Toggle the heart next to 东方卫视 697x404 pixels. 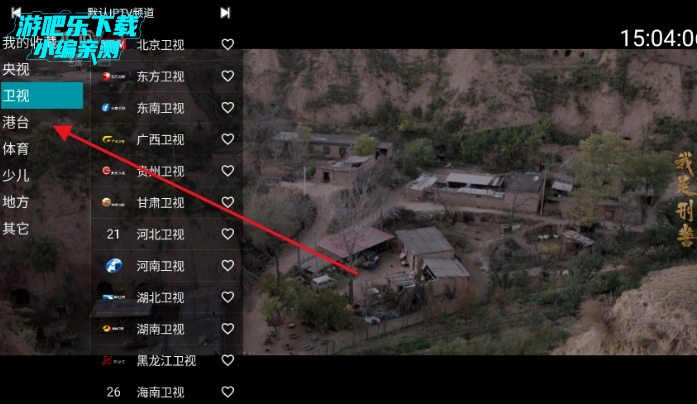tap(228, 76)
